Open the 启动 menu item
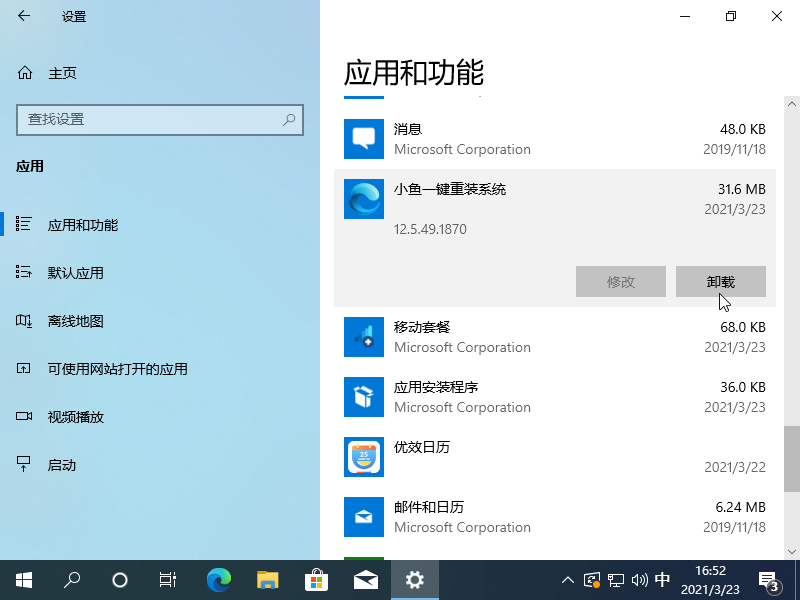 61,465
